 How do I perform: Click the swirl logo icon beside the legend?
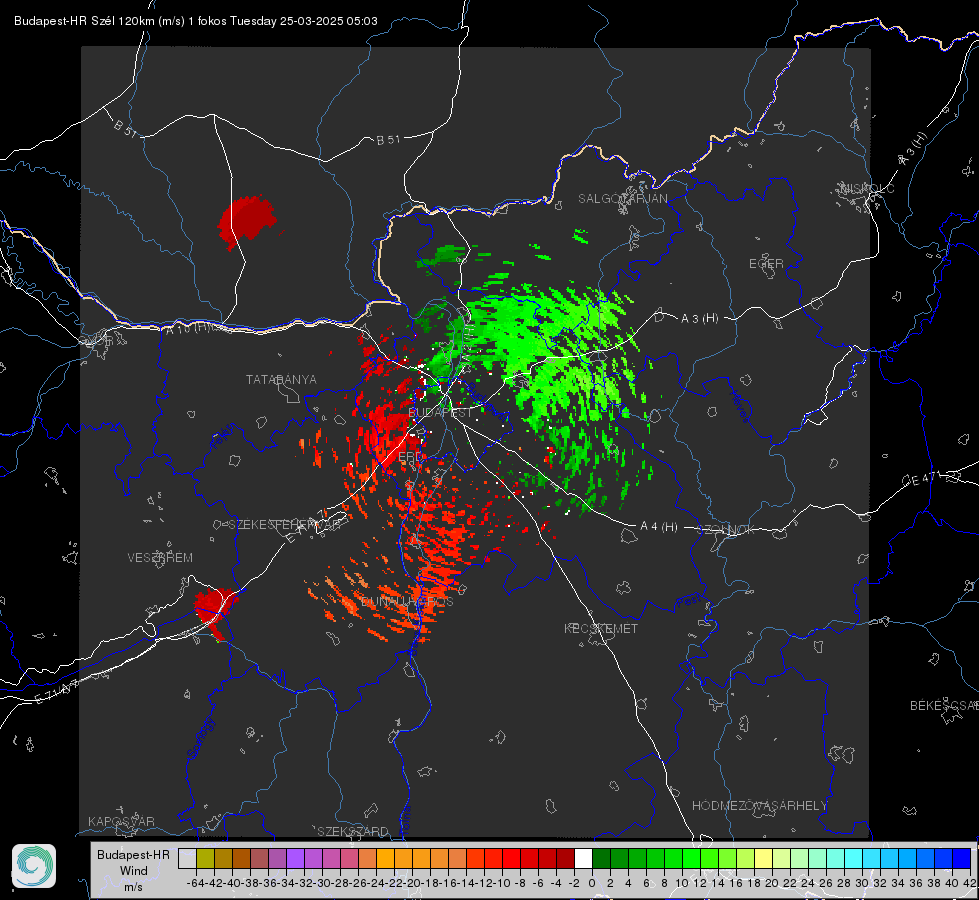pyautogui.click(x=34, y=866)
